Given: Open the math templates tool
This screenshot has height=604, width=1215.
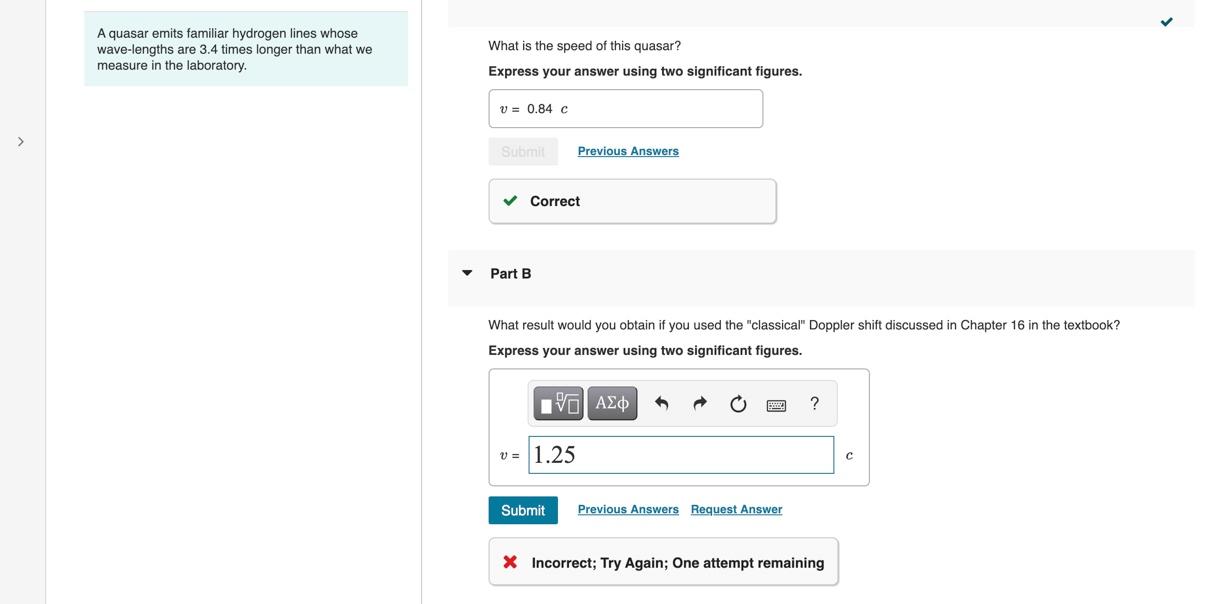Looking at the screenshot, I should [x=558, y=403].
